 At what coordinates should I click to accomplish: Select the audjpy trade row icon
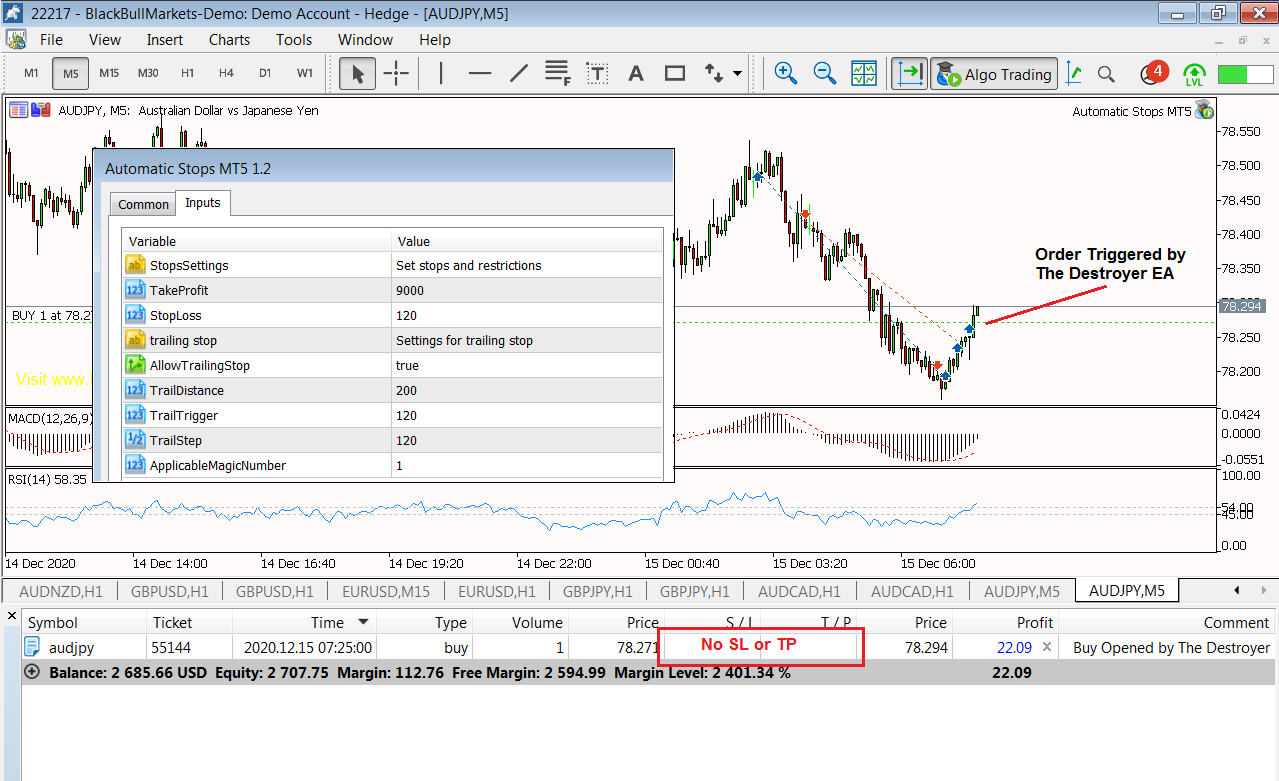pos(33,647)
